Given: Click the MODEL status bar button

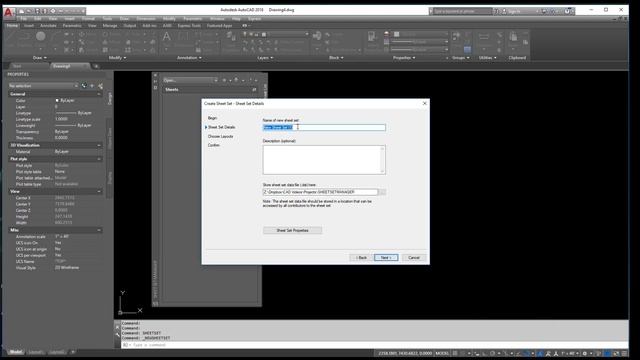Looking at the screenshot, I should [x=442, y=353].
